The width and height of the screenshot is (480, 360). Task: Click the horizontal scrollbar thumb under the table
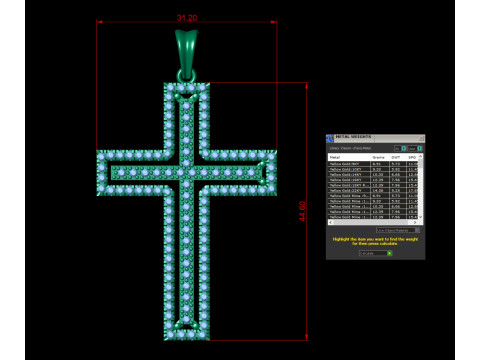pos(371,222)
